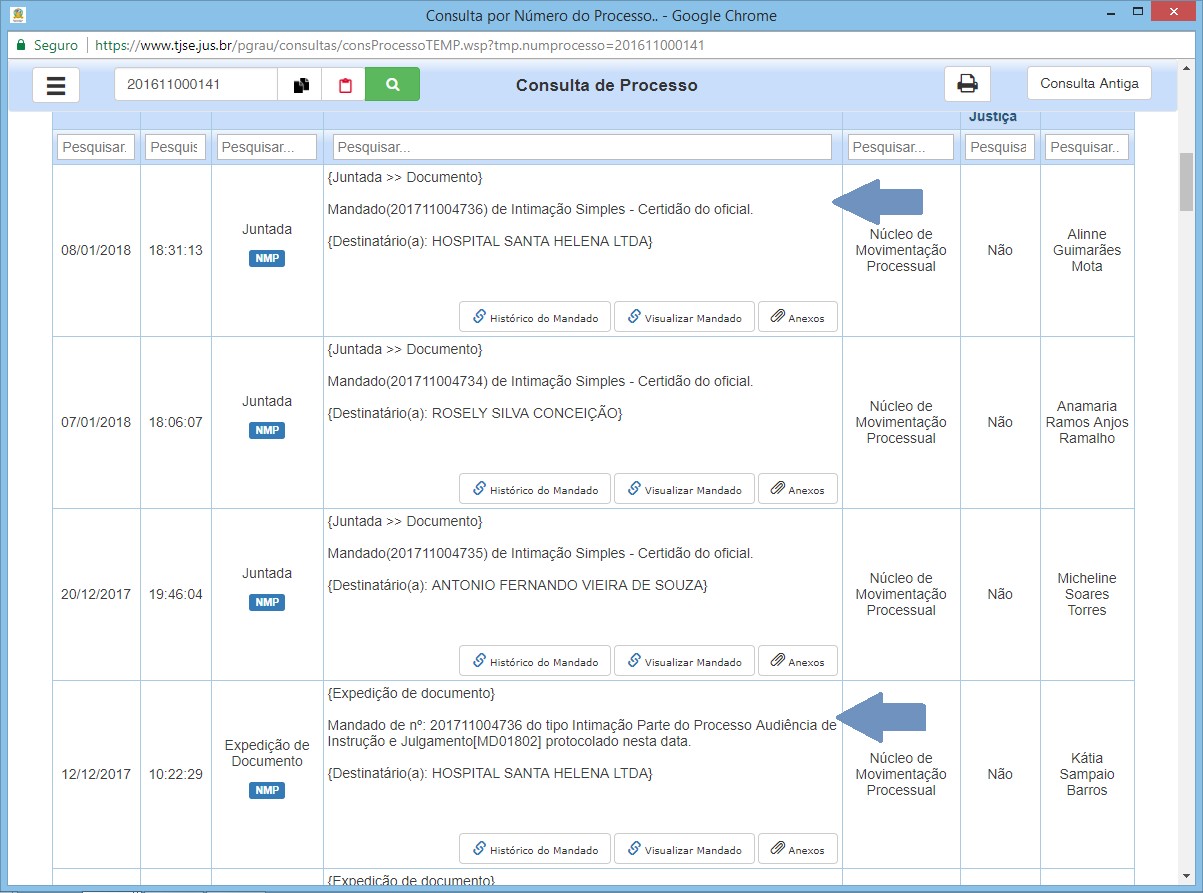Image resolution: width=1203 pixels, height=893 pixels.
Task: Open Histórico do Mandado for Hospital Santa Helena juntada
Action: tap(534, 317)
